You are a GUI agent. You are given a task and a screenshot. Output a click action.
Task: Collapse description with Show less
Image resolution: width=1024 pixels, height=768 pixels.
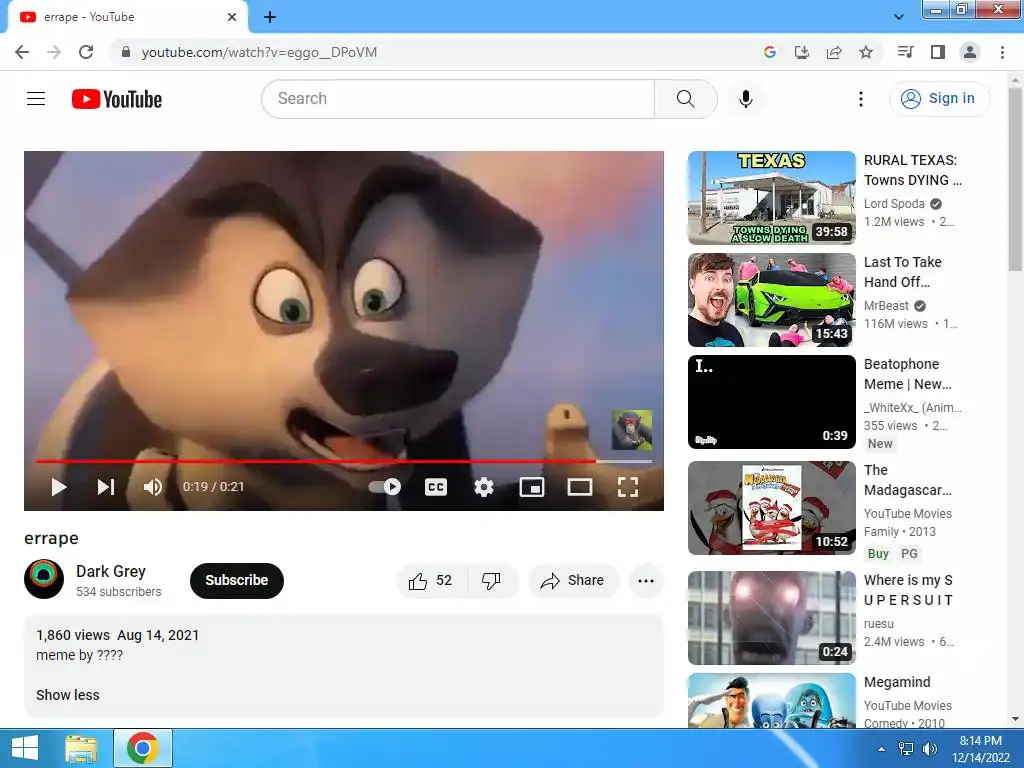(x=68, y=695)
